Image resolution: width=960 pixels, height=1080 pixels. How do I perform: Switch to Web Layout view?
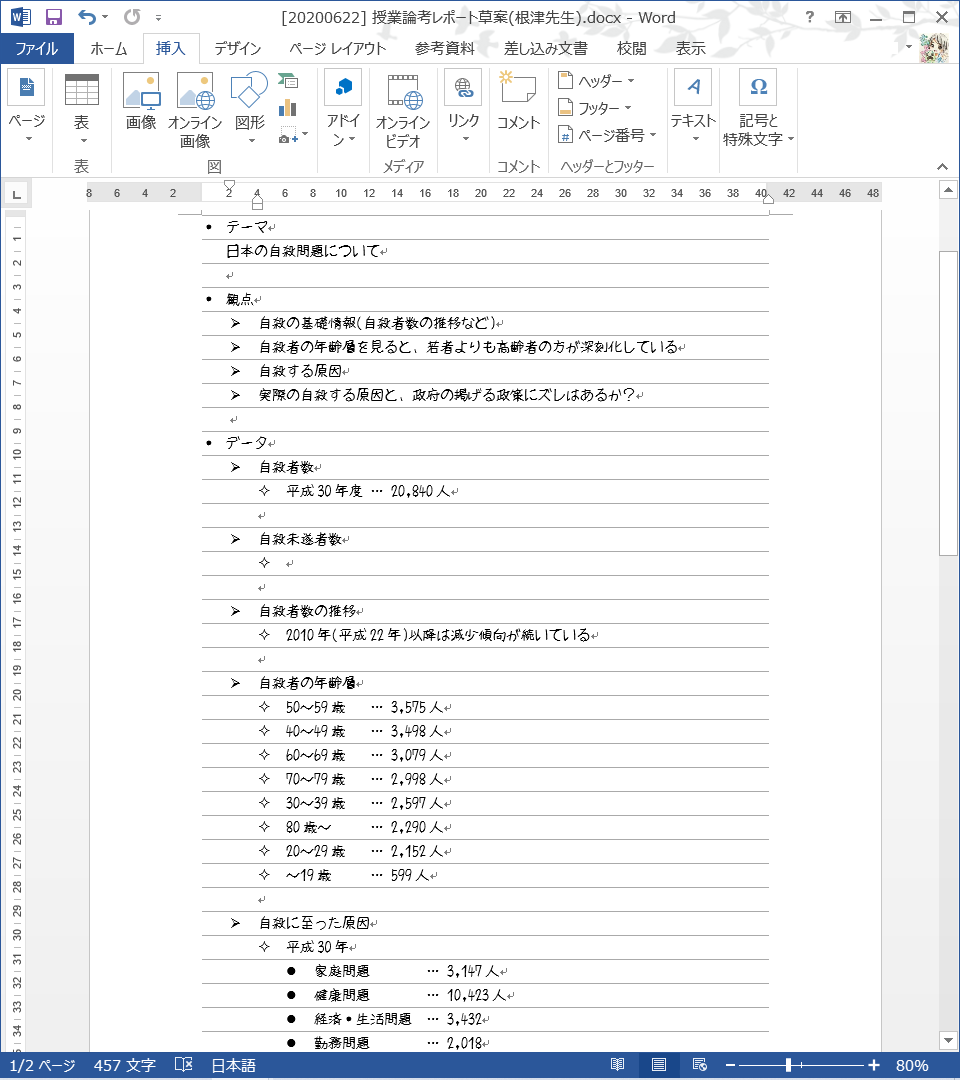point(700,1065)
